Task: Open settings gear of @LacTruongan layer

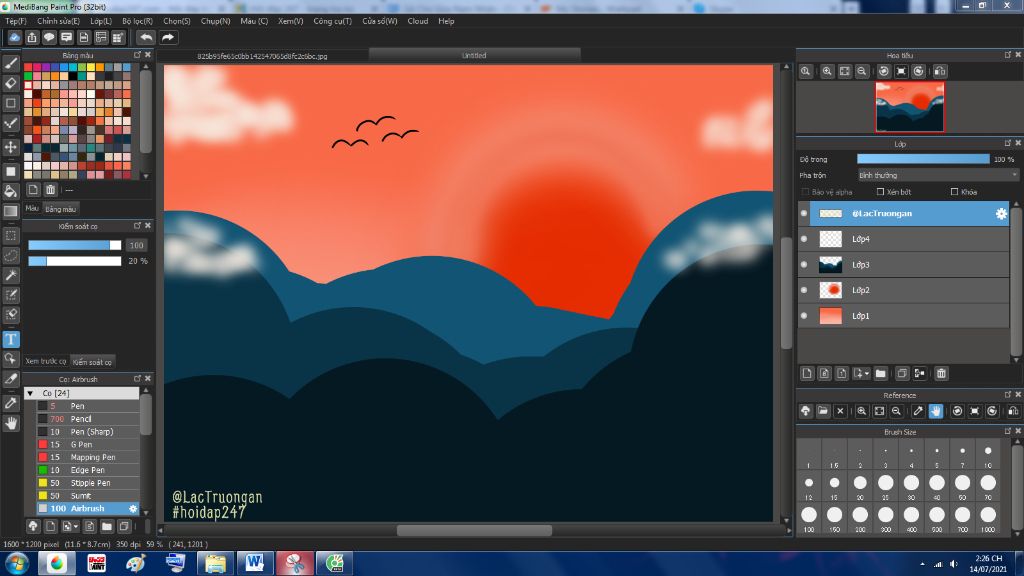Action: [1001, 214]
